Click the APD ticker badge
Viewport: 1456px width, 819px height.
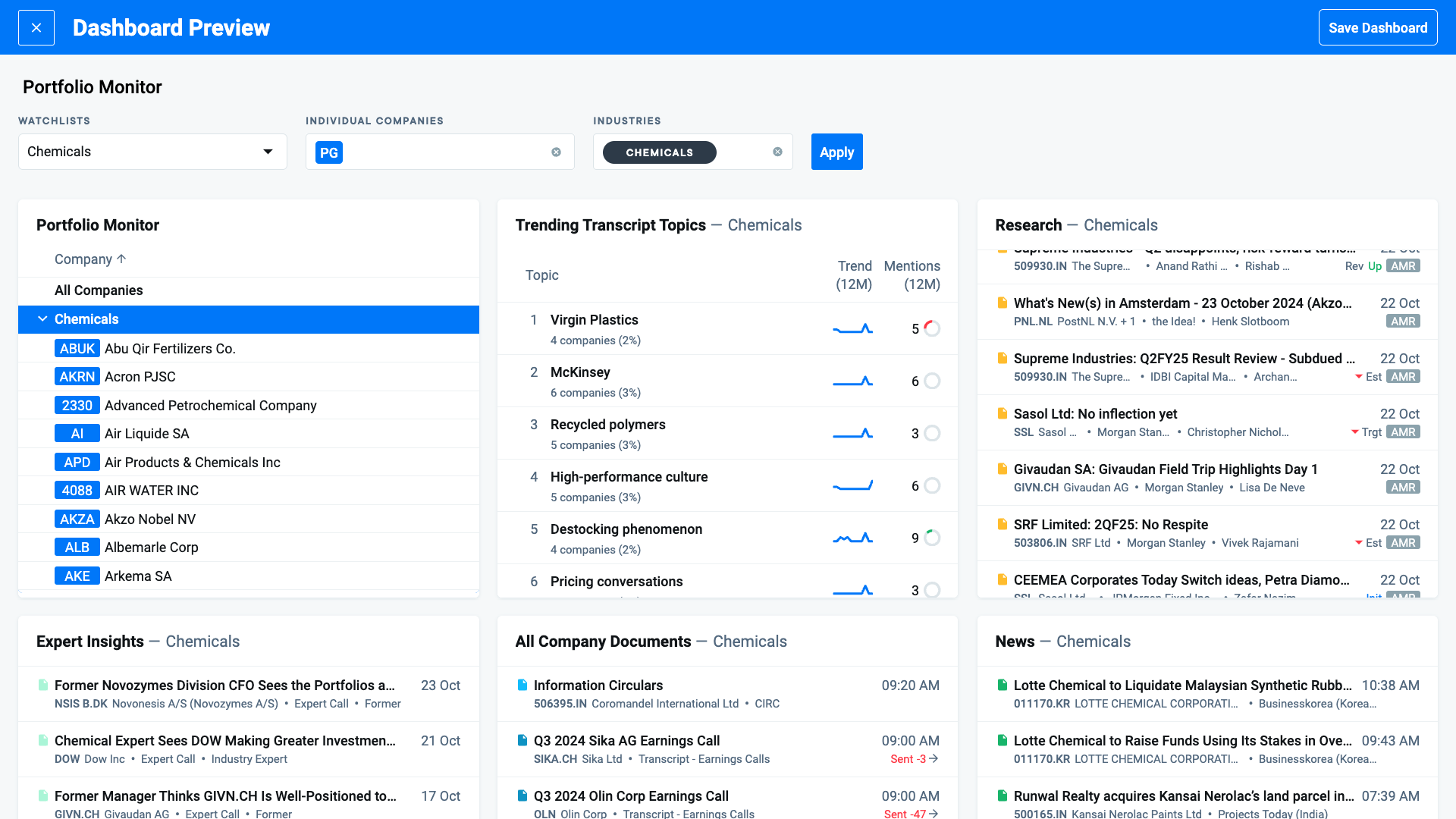pos(77,462)
